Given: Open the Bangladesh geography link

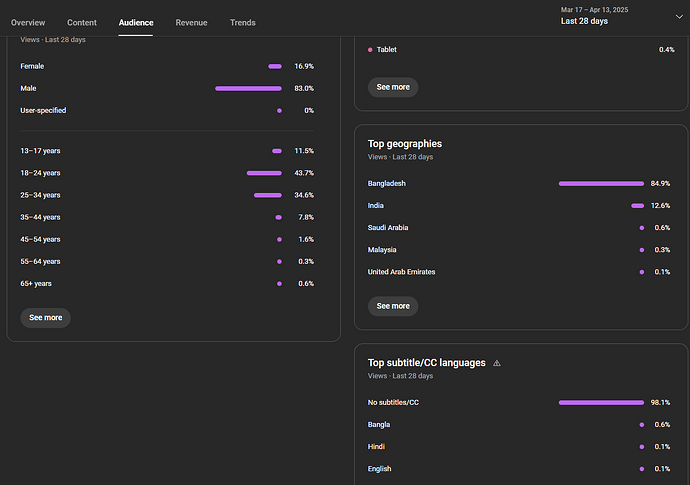Looking at the screenshot, I should point(387,184).
